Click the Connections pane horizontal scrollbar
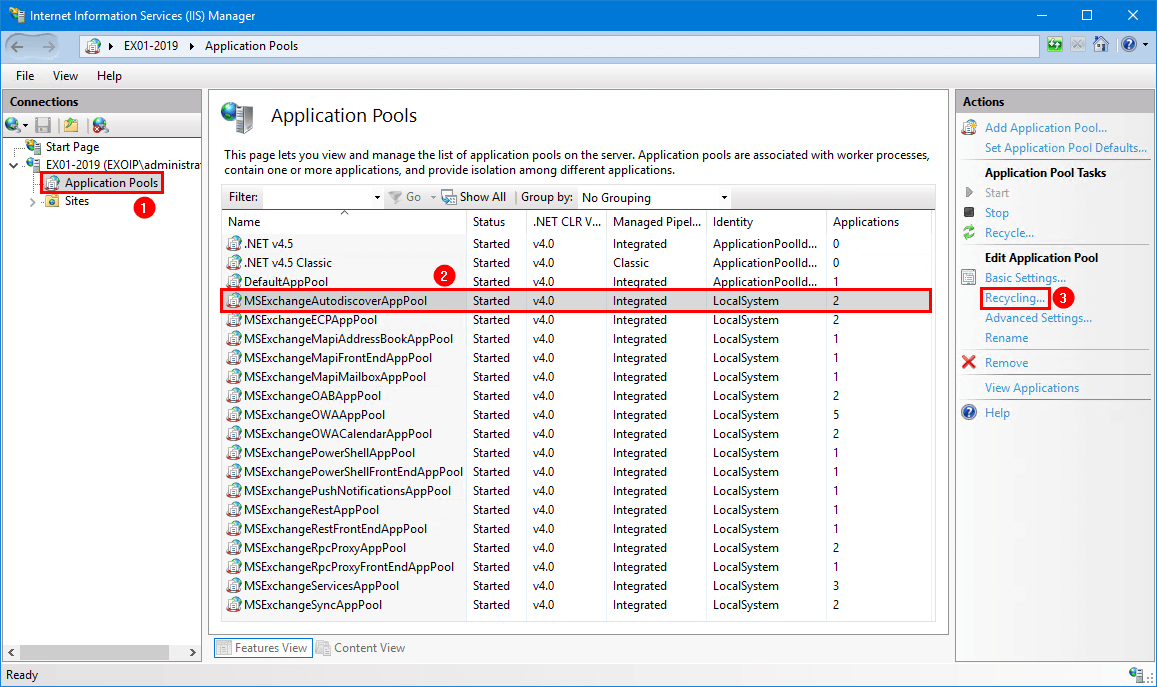 pos(102,652)
